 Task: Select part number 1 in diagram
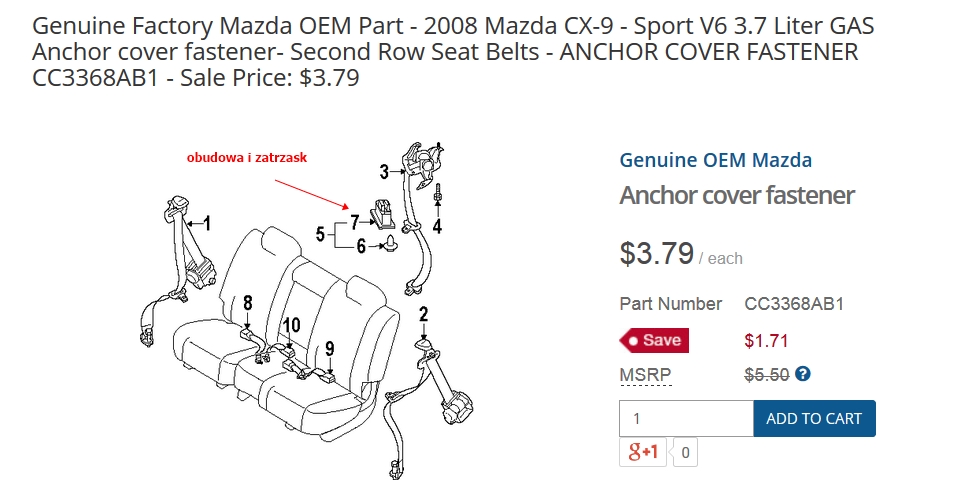click(x=207, y=223)
